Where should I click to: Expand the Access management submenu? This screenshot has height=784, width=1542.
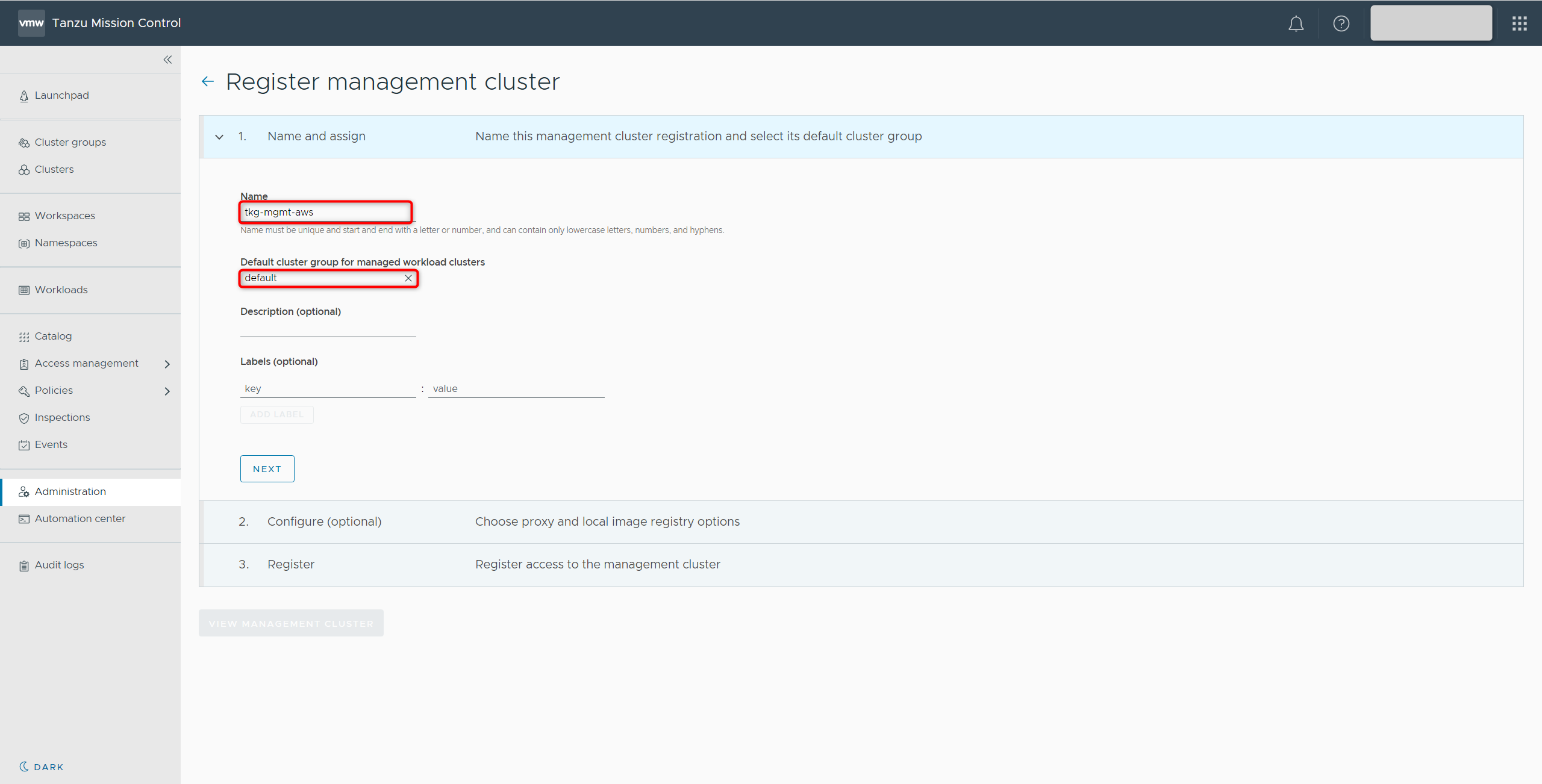pyautogui.click(x=167, y=364)
